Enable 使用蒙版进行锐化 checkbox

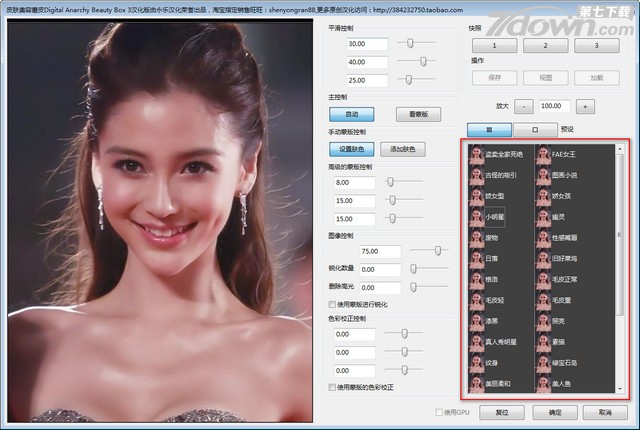(333, 304)
